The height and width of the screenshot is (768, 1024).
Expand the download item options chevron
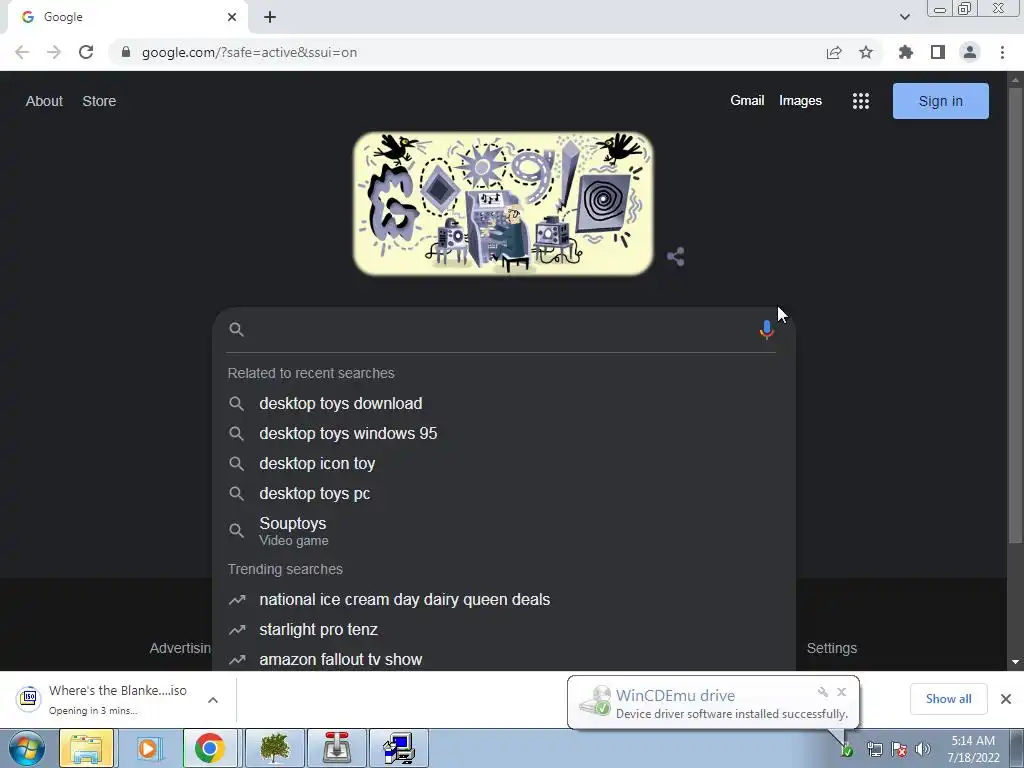213,699
